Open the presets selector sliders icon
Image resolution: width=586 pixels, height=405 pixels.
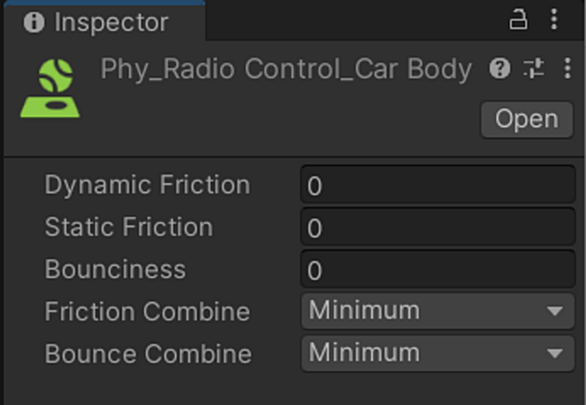tap(534, 69)
